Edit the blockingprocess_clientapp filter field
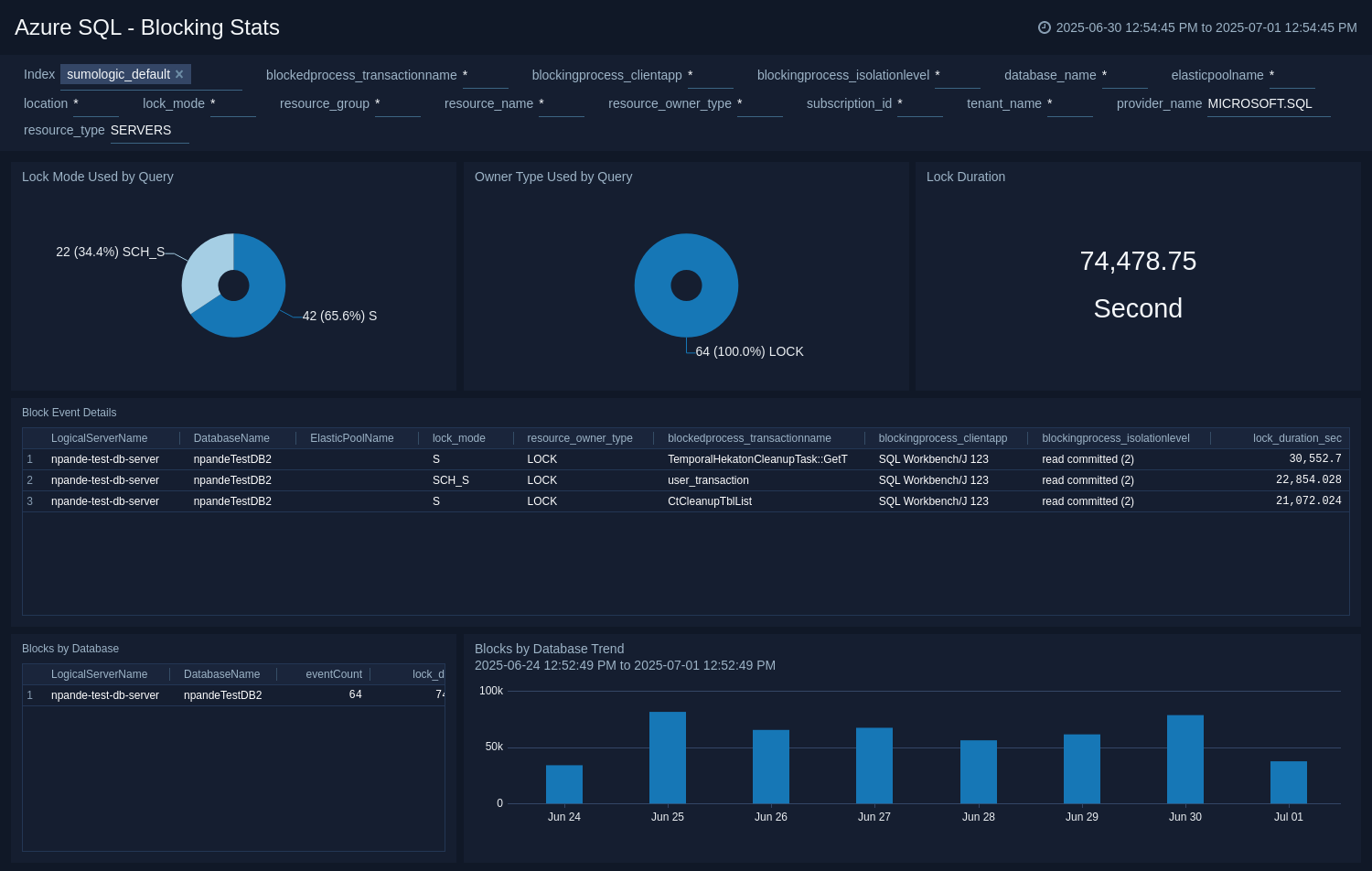 [710, 76]
